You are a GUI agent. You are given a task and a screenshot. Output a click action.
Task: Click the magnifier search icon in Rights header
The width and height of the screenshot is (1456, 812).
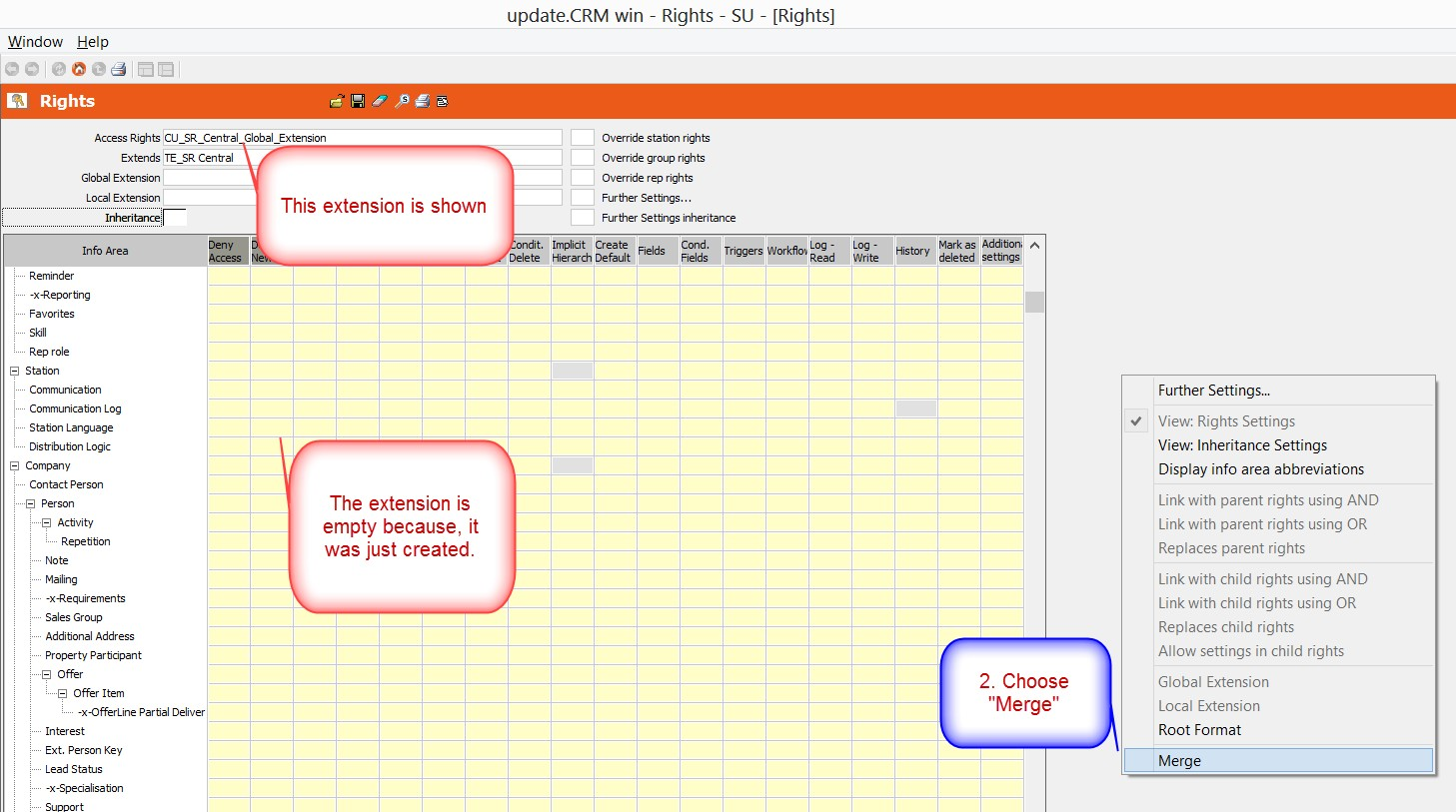coord(402,101)
